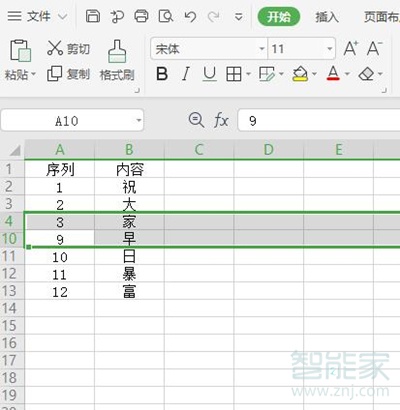This screenshot has height=410, width=400.
Task: Open the 文件 menu
Action: (37, 16)
